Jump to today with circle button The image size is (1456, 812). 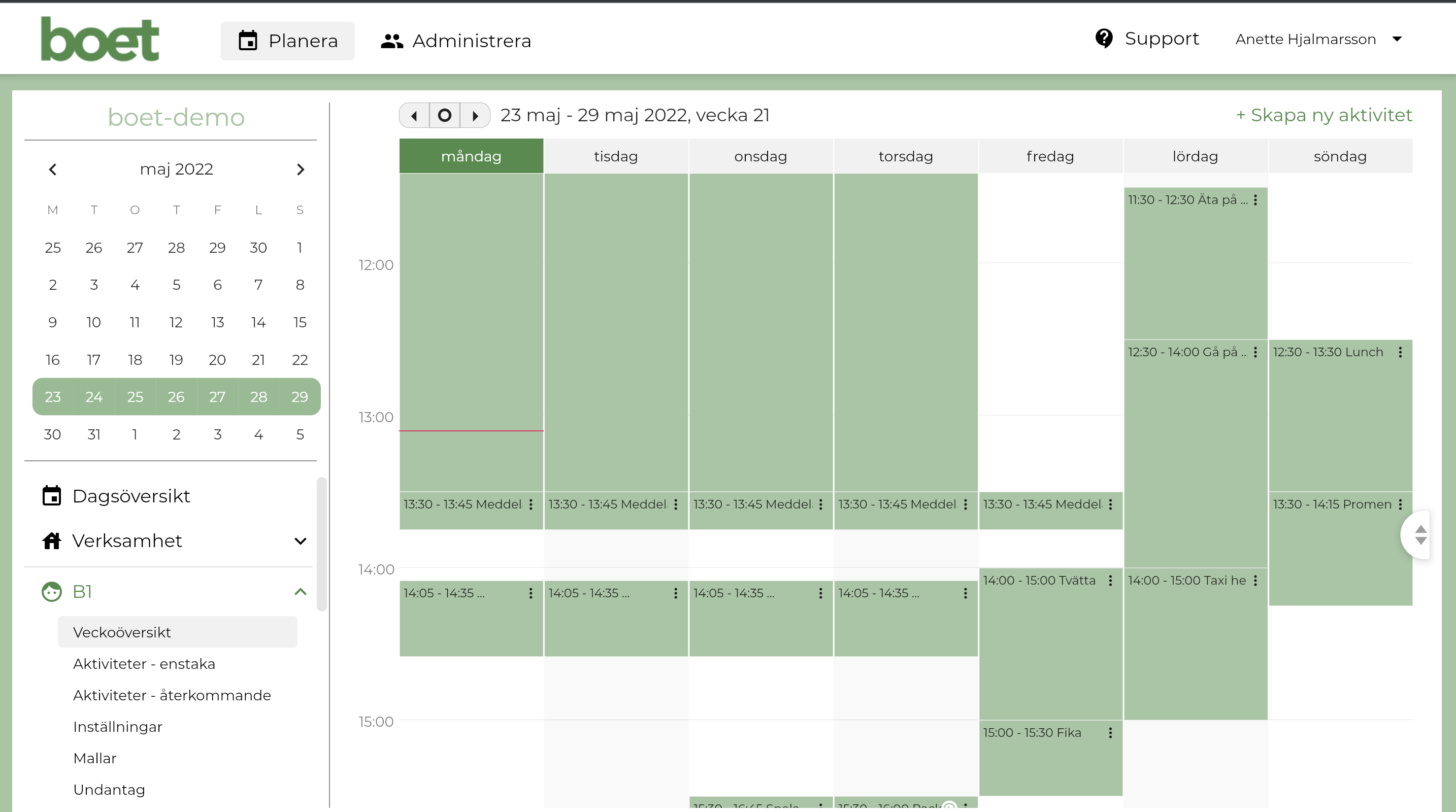click(x=444, y=115)
